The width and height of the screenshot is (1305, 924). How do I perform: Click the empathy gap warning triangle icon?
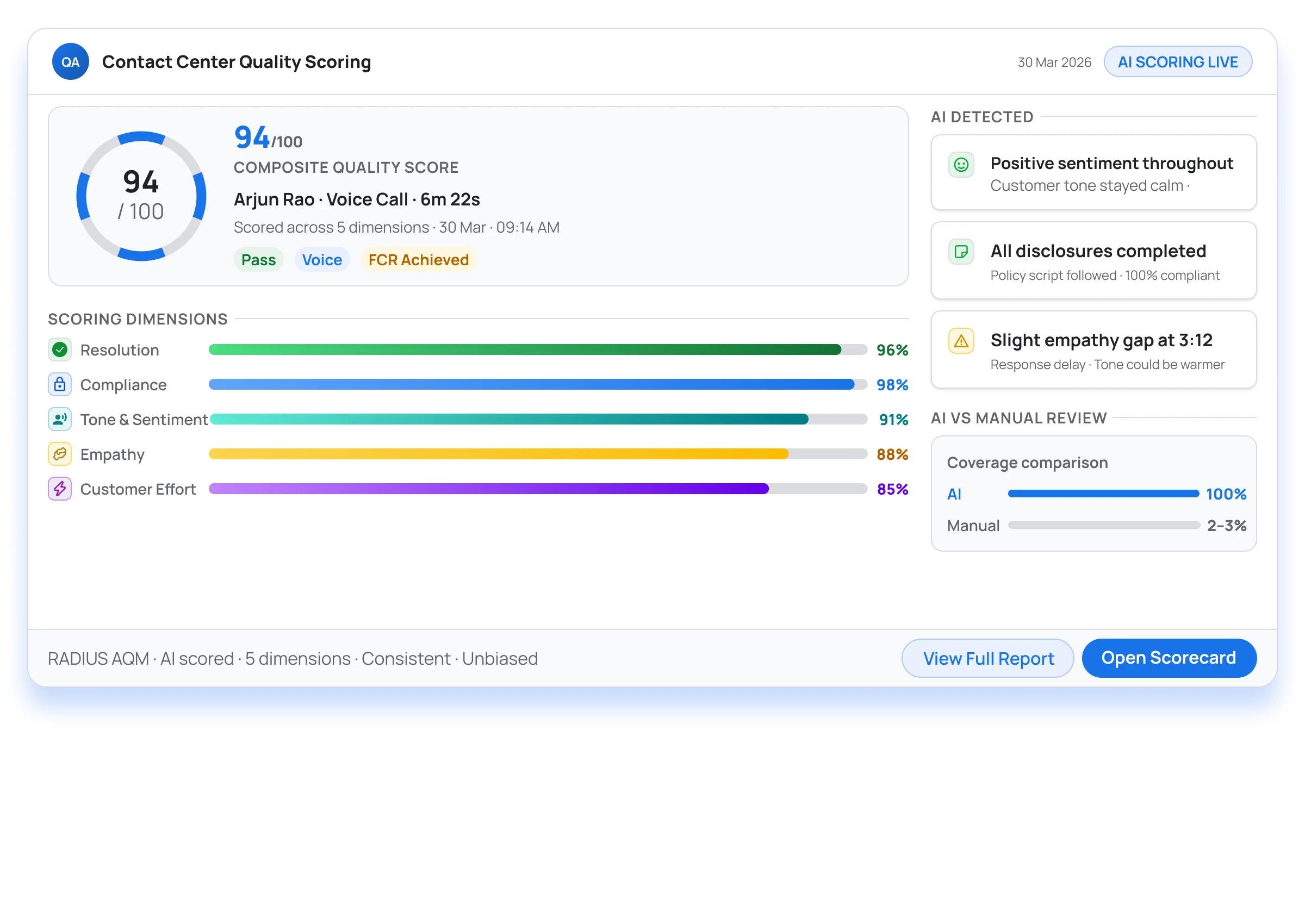coord(961,341)
